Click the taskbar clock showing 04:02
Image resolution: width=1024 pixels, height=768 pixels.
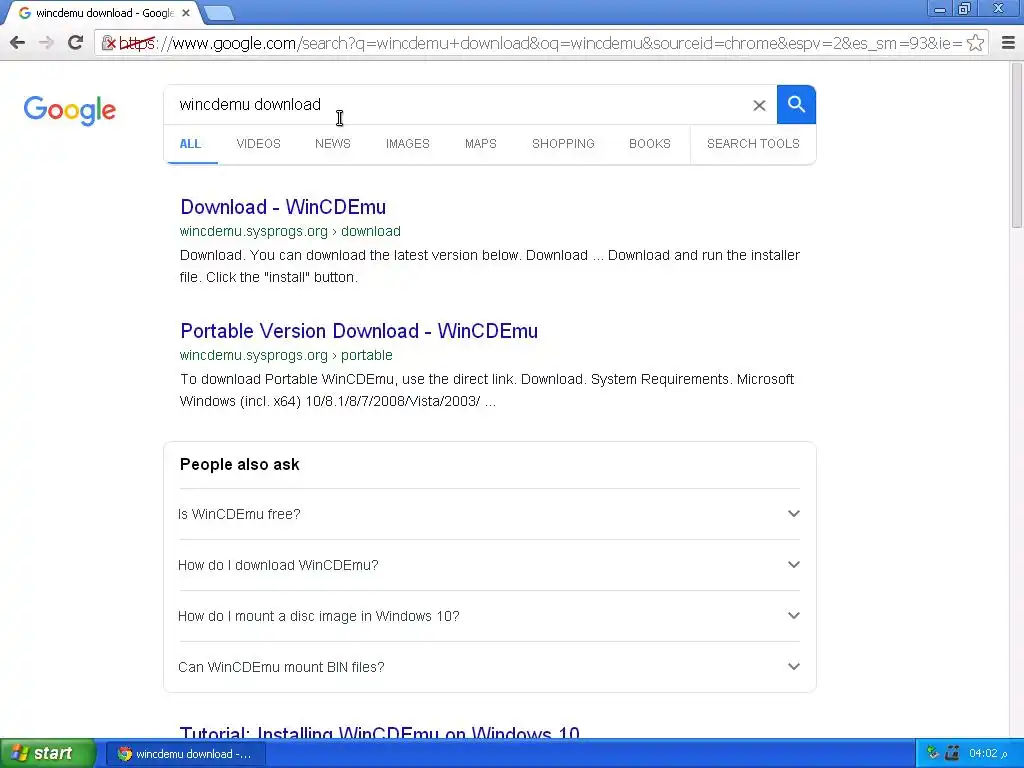[x=988, y=753]
